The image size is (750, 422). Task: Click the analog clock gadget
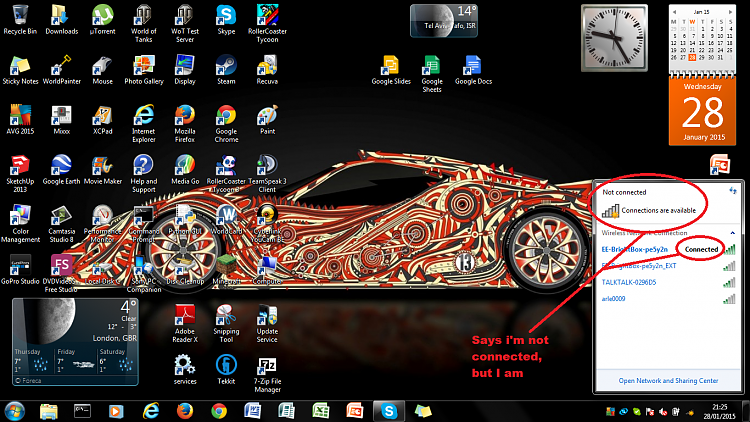pyautogui.click(x=614, y=38)
